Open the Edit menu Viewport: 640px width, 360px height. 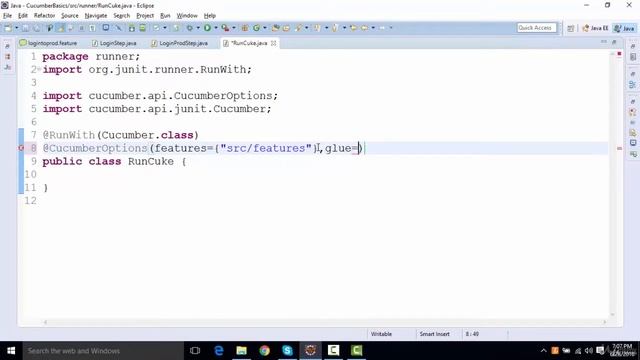(23, 16)
